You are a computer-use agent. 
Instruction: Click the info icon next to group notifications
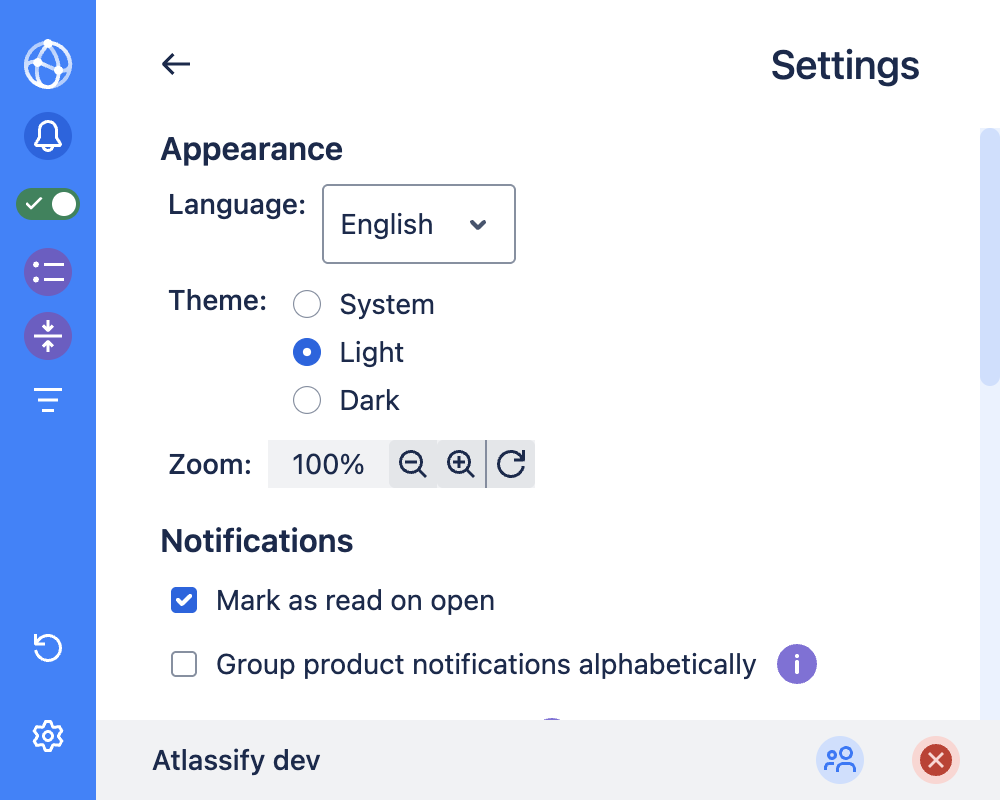coord(796,664)
